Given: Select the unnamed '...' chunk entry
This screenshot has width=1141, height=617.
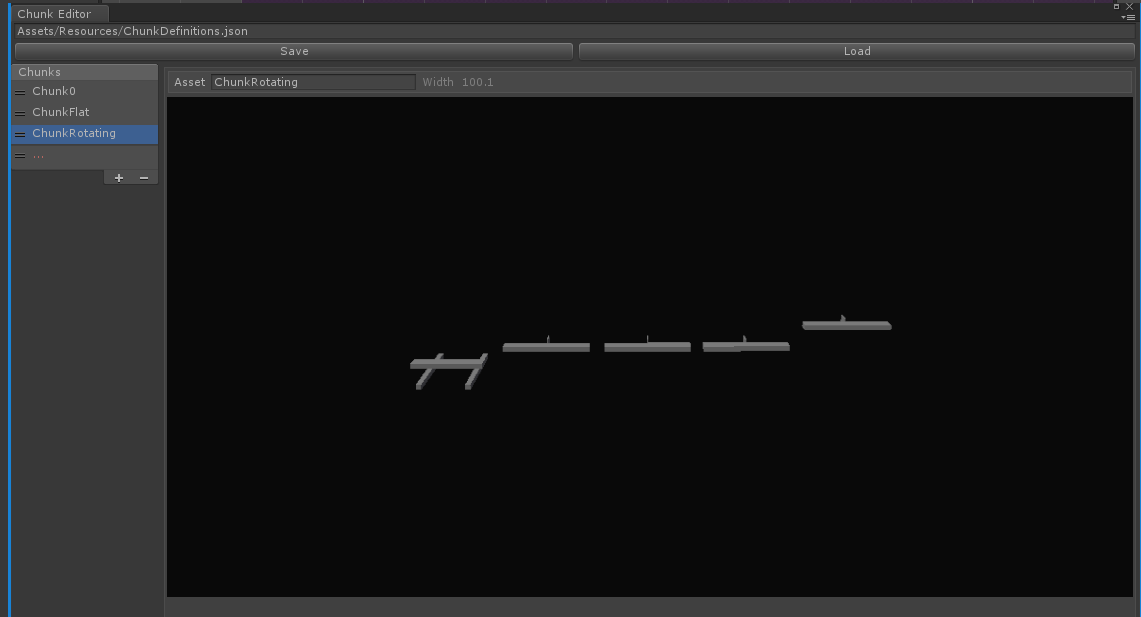Looking at the screenshot, I should click(x=38, y=155).
